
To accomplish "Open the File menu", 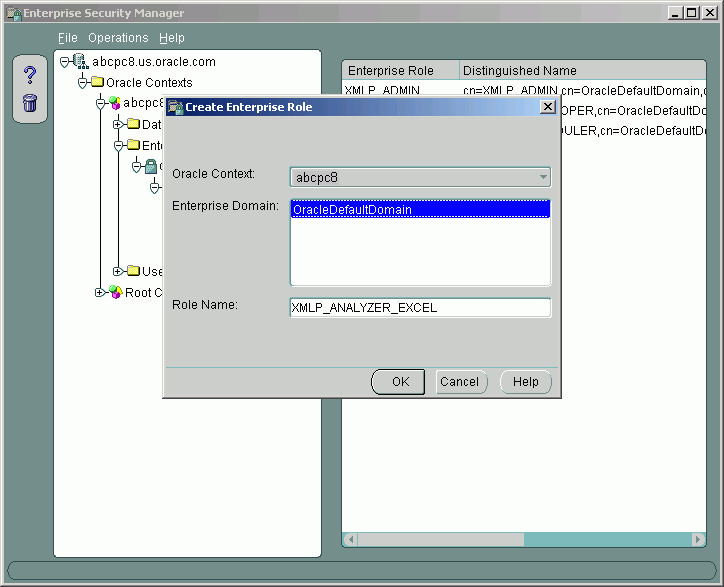I will 67,38.
